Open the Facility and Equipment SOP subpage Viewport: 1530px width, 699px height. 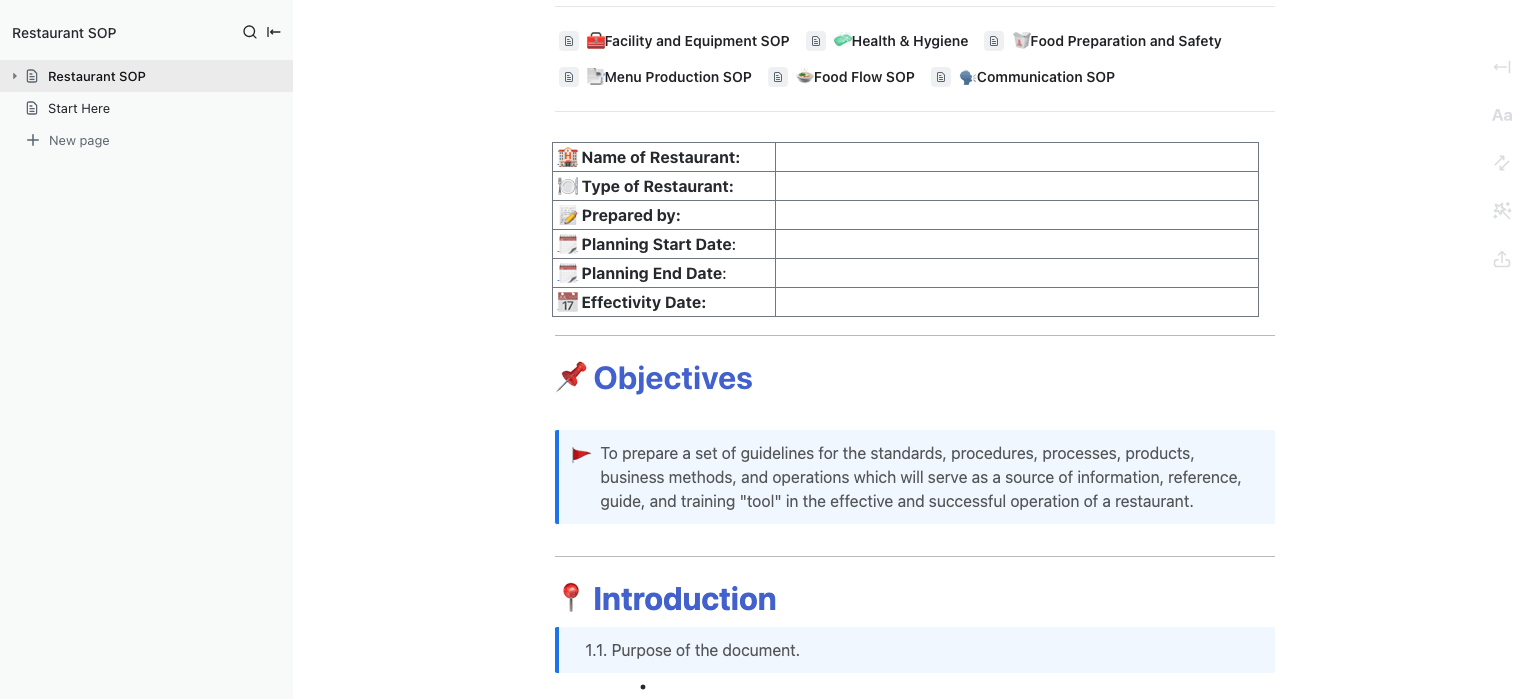click(696, 41)
